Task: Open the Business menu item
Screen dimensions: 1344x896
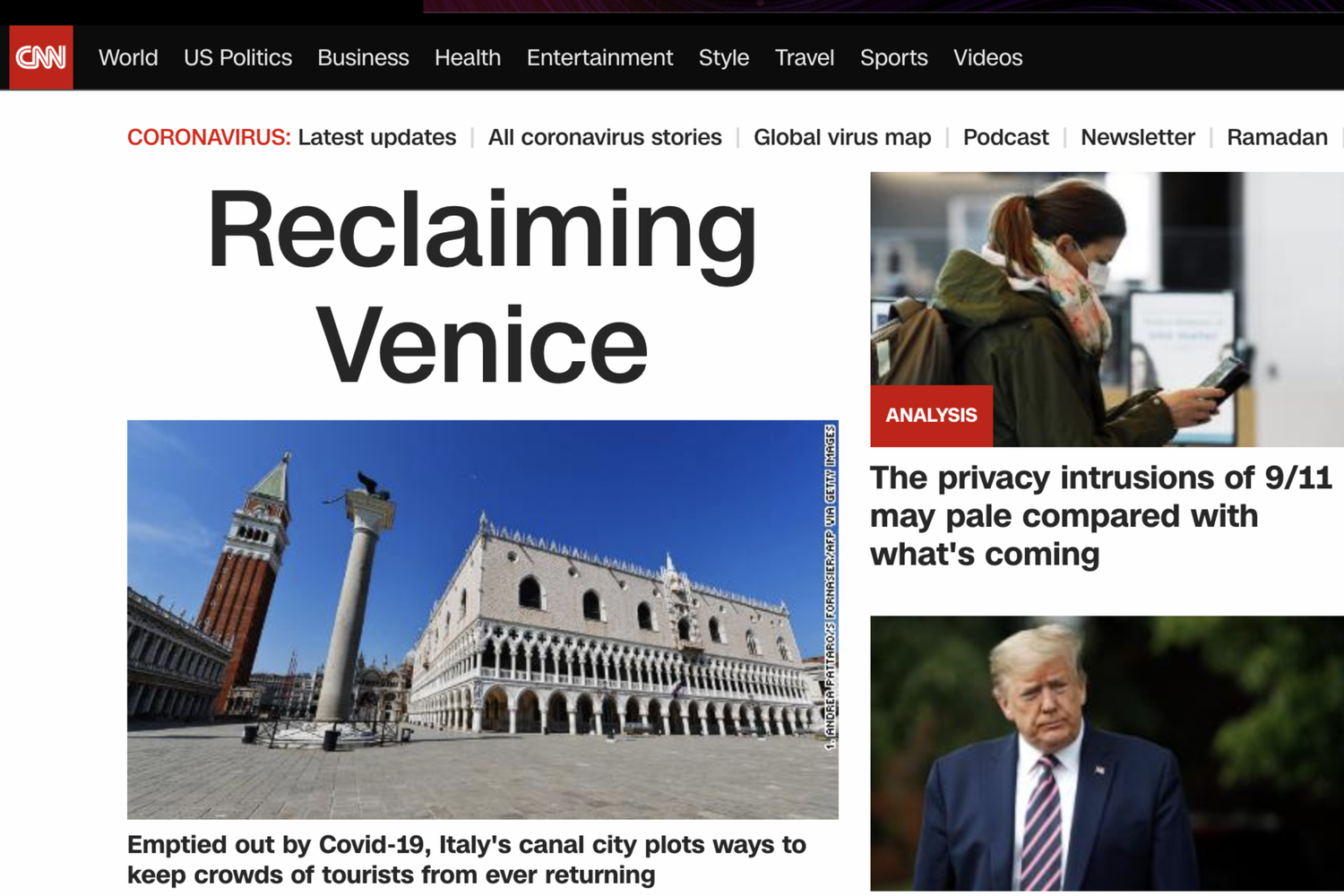Action: pyautogui.click(x=363, y=57)
